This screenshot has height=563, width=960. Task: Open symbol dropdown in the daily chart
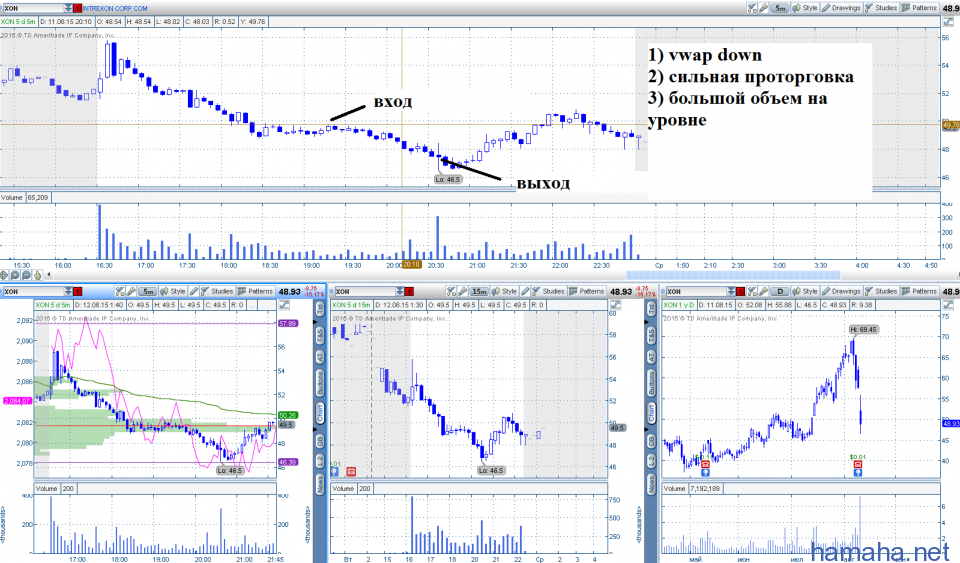[x=731, y=291]
